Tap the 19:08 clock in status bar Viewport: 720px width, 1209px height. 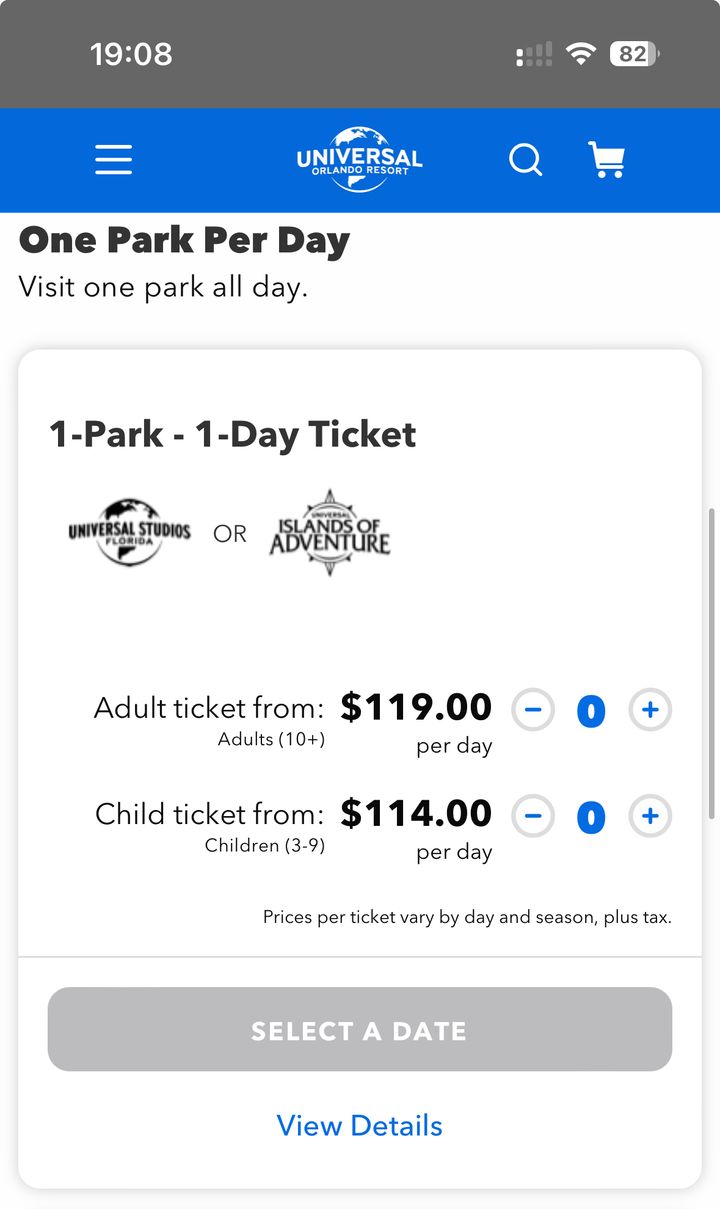[x=131, y=54]
